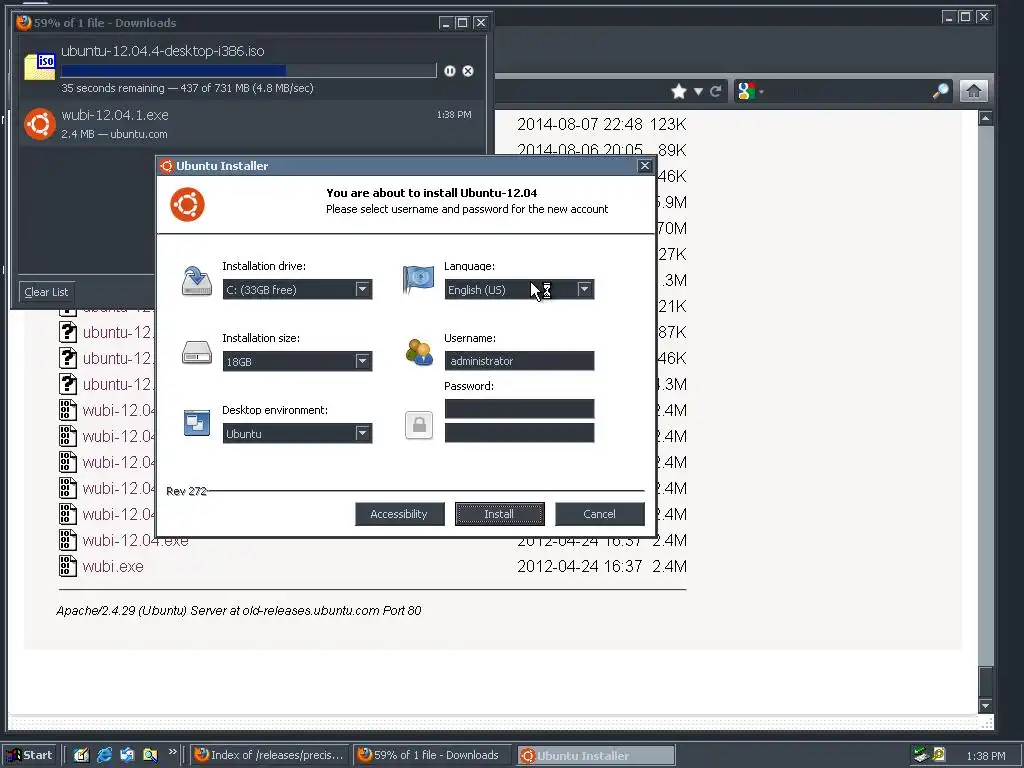Screen dimensions: 1024x768
Task: Click Clear List in Downloads window
Action: tap(46, 292)
